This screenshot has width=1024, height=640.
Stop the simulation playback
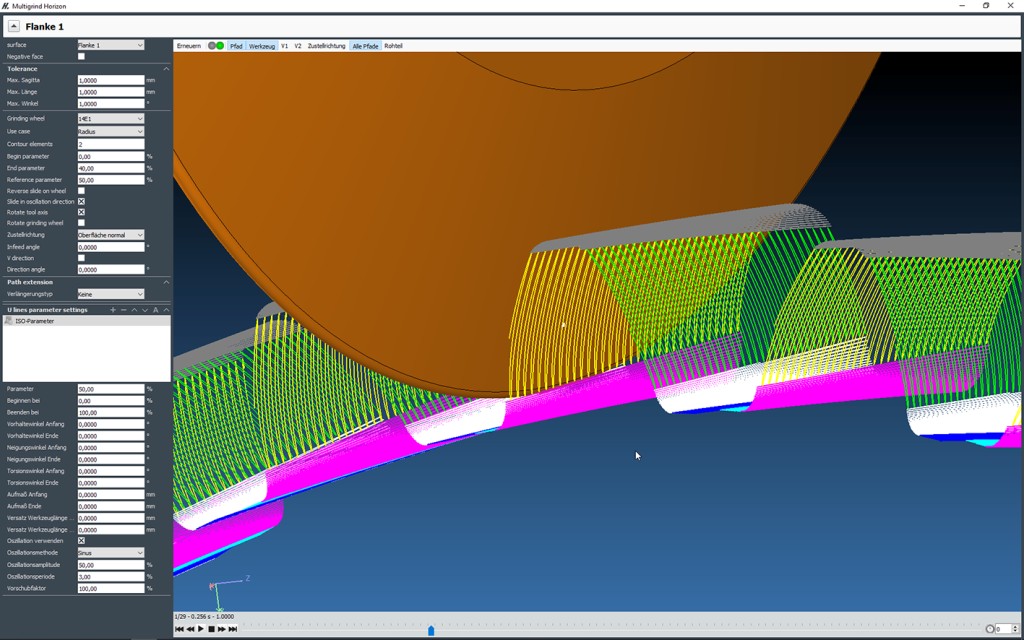point(211,629)
